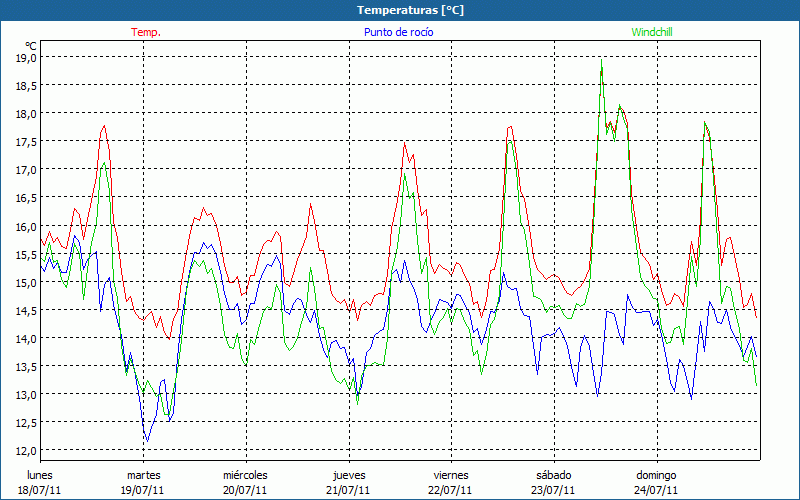Image resolution: width=800 pixels, height=500 pixels.
Task: Click the Temperaturas [°C] chart title
Action: (x=410, y=10)
